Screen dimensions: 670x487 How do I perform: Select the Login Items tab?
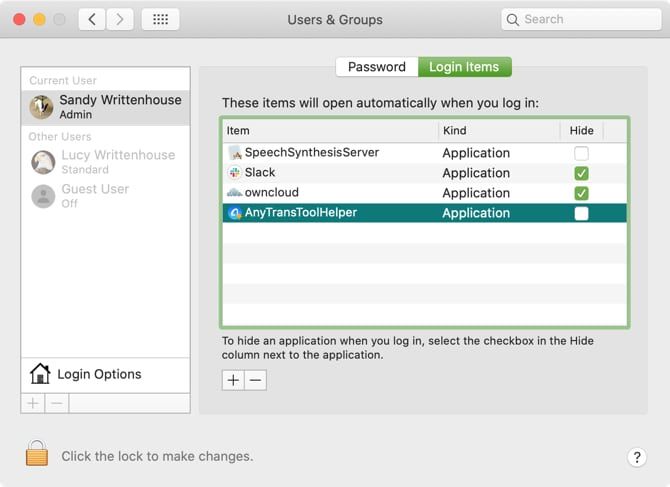pos(464,67)
